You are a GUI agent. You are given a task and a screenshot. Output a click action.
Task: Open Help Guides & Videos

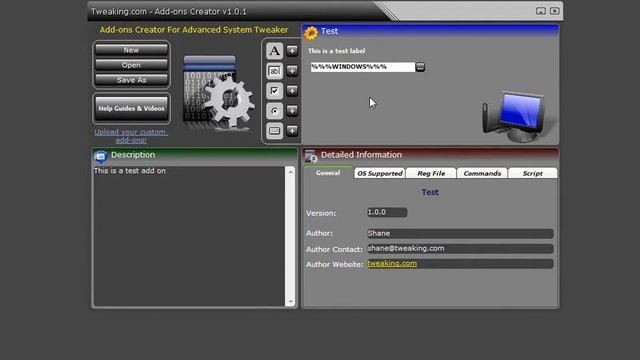tap(131, 109)
